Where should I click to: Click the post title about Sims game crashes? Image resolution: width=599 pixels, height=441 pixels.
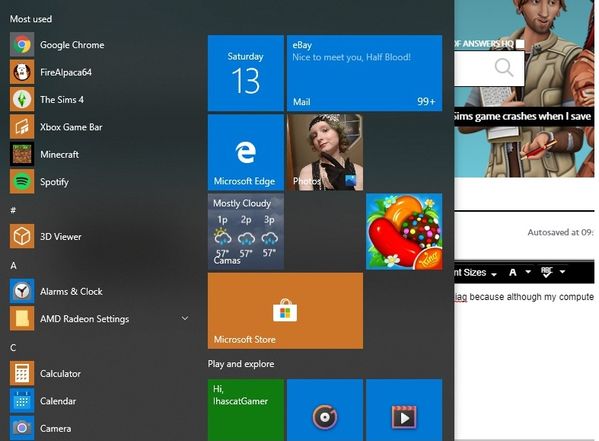point(523,117)
